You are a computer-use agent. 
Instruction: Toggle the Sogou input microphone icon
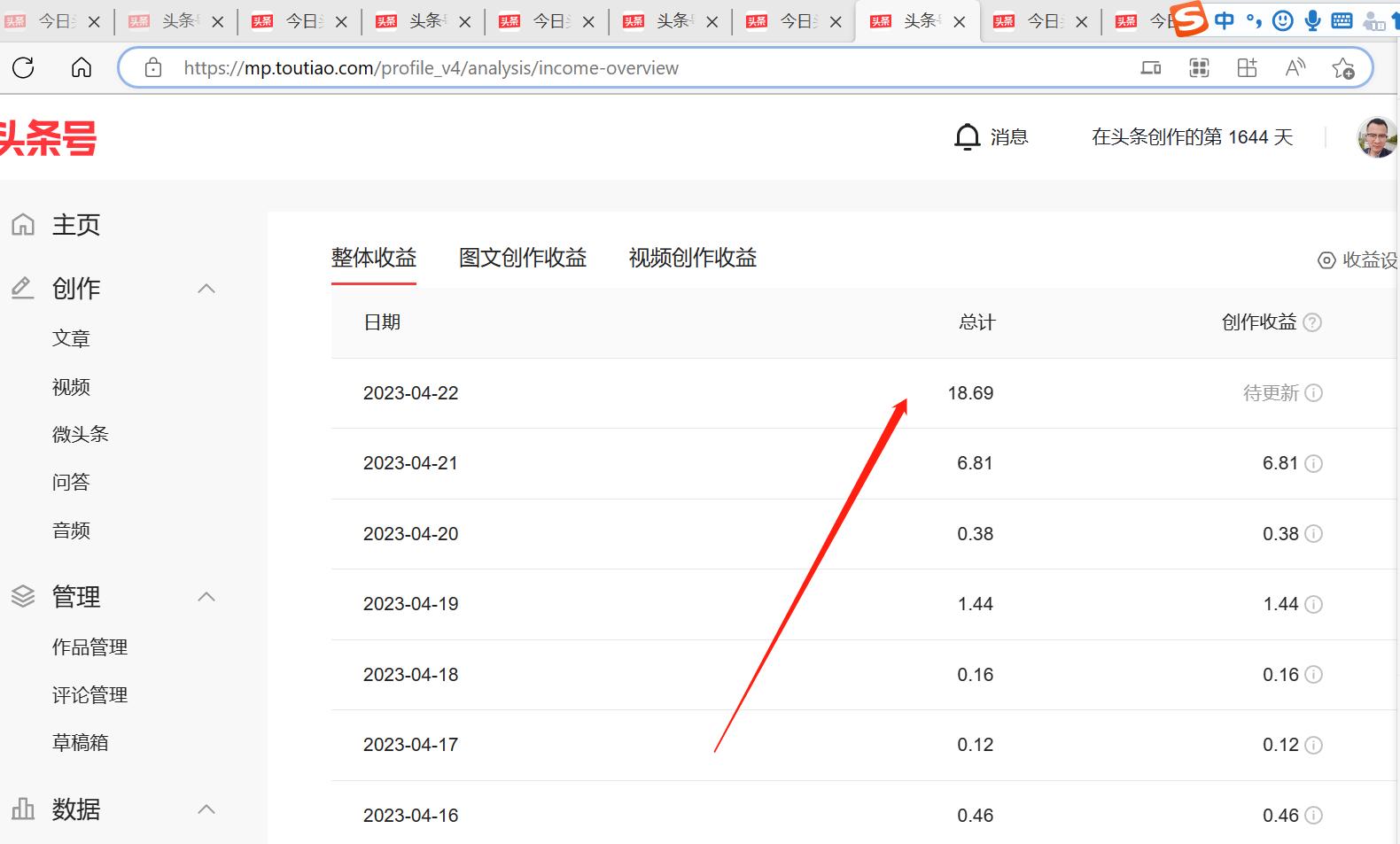[1312, 20]
